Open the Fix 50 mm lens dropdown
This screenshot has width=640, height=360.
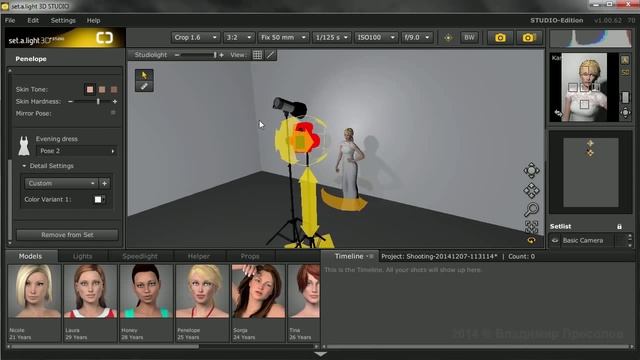(283, 38)
